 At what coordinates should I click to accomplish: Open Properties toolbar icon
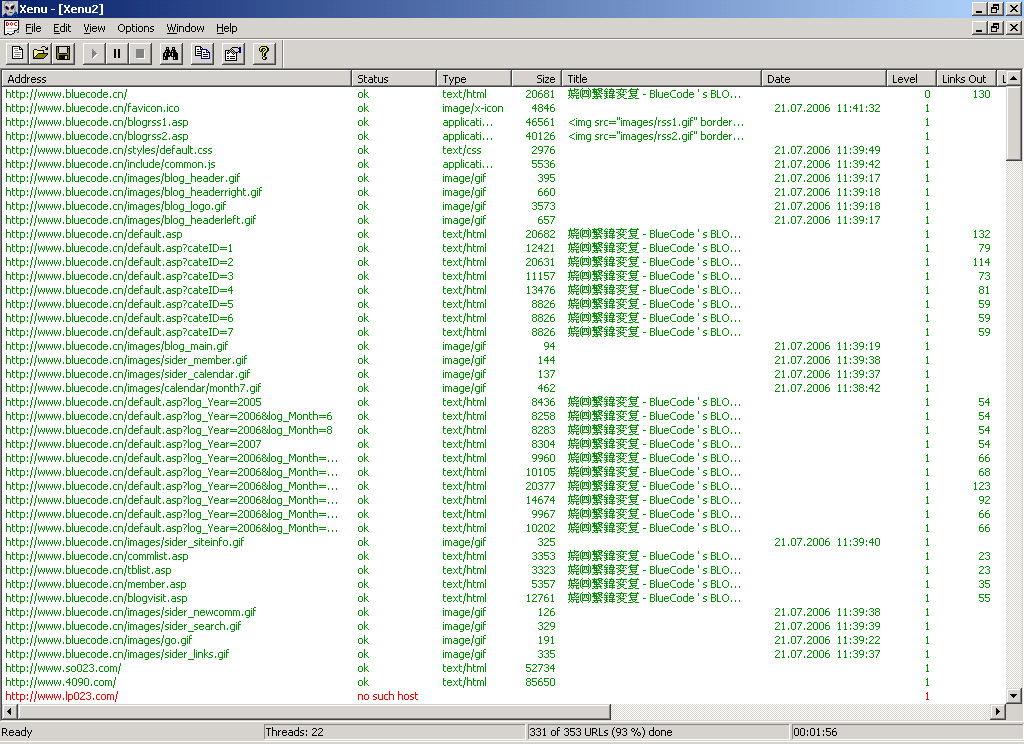click(233, 54)
